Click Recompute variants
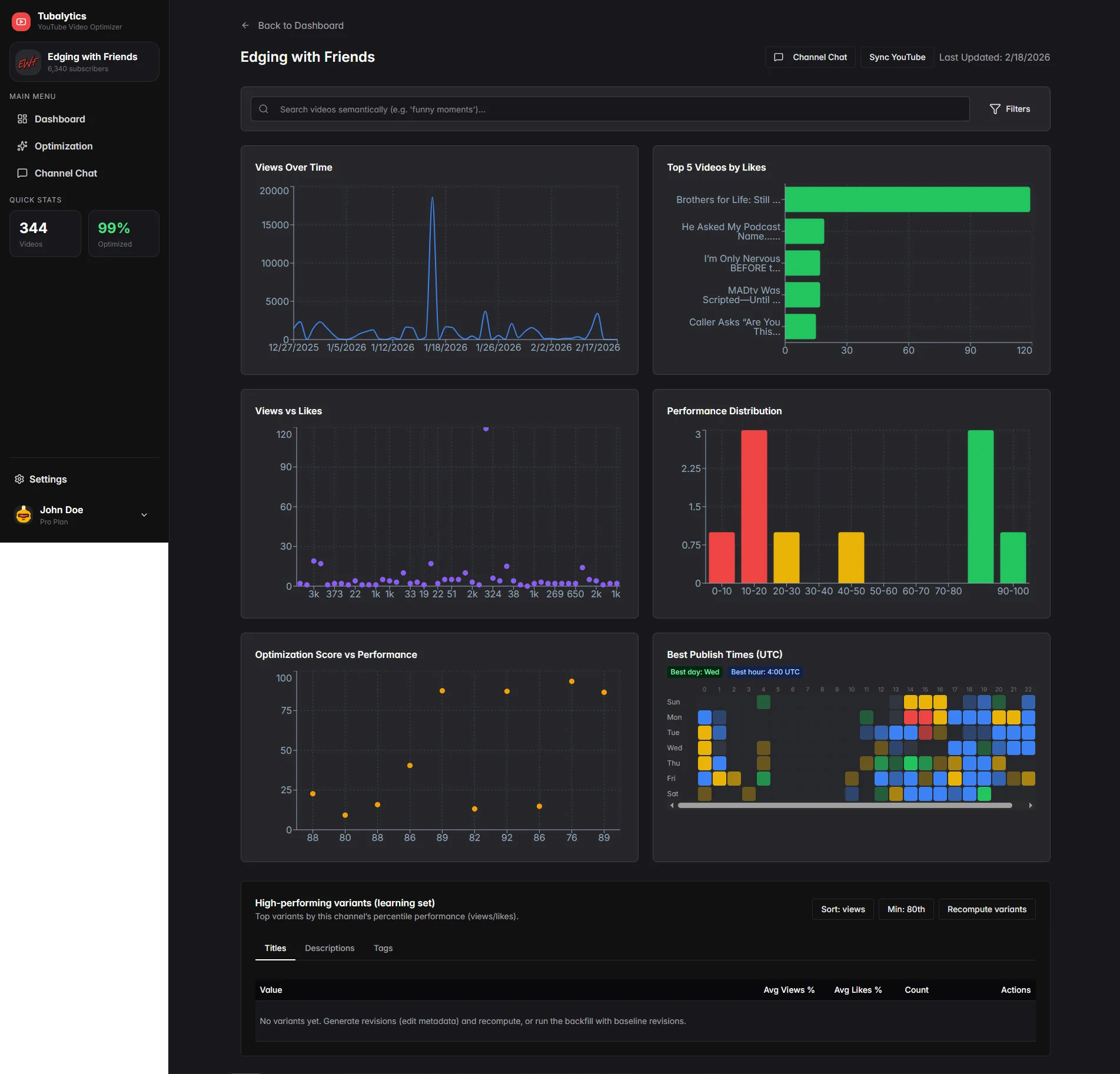Viewport: 1120px width, 1074px height. pyautogui.click(x=986, y=909)
